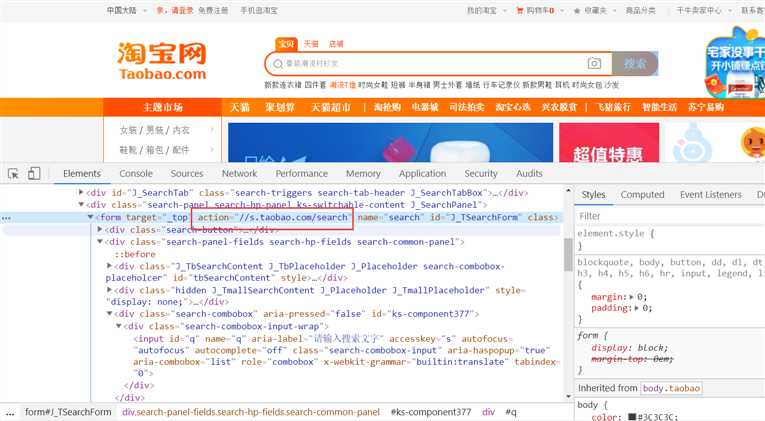Click the Taobao.com logo
The image size is (765, 421).
tap(162, 60)
